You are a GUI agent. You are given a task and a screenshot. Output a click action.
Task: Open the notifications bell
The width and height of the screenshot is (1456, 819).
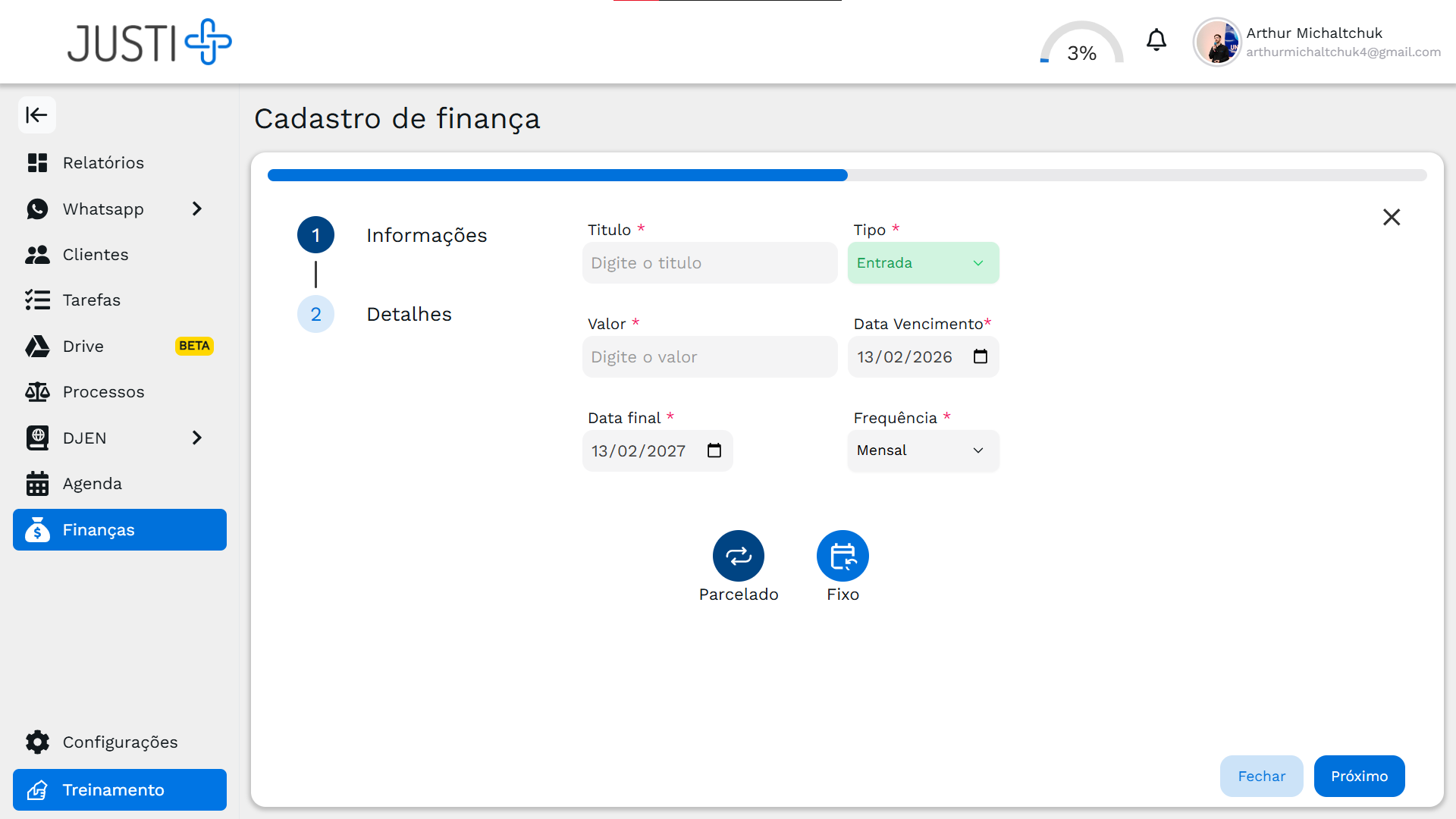coord(1156,40)
